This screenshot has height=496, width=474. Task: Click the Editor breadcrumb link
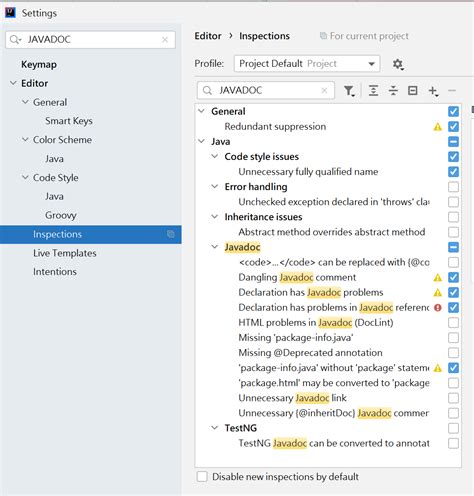[208, 36]
